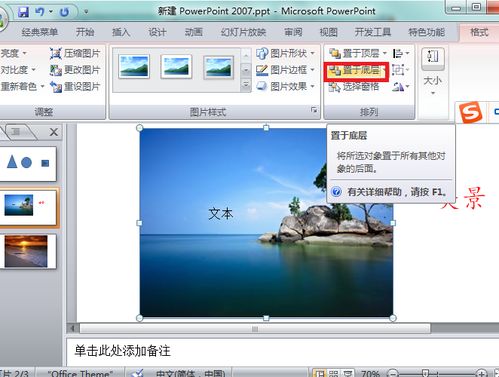Open the 视图 ribbon tab
Screen dimensions: 499x377
(329, 32)
